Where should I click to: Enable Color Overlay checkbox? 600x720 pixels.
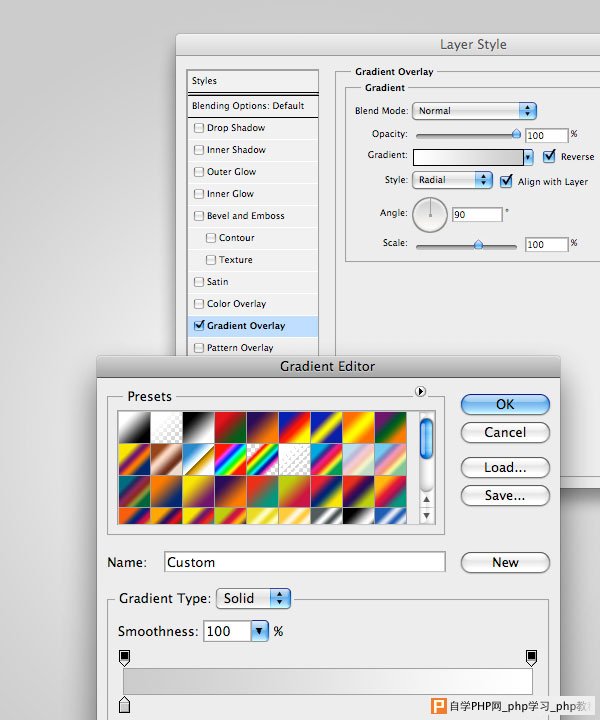tap(199, 304)
